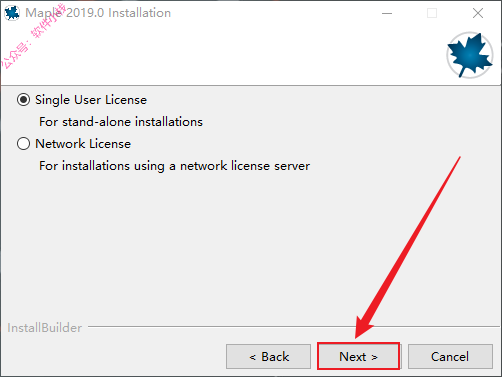Proceed with the Next button
The height and width of the screenshot is (377, 502).
pyautogui.click(x=358, y=356)
